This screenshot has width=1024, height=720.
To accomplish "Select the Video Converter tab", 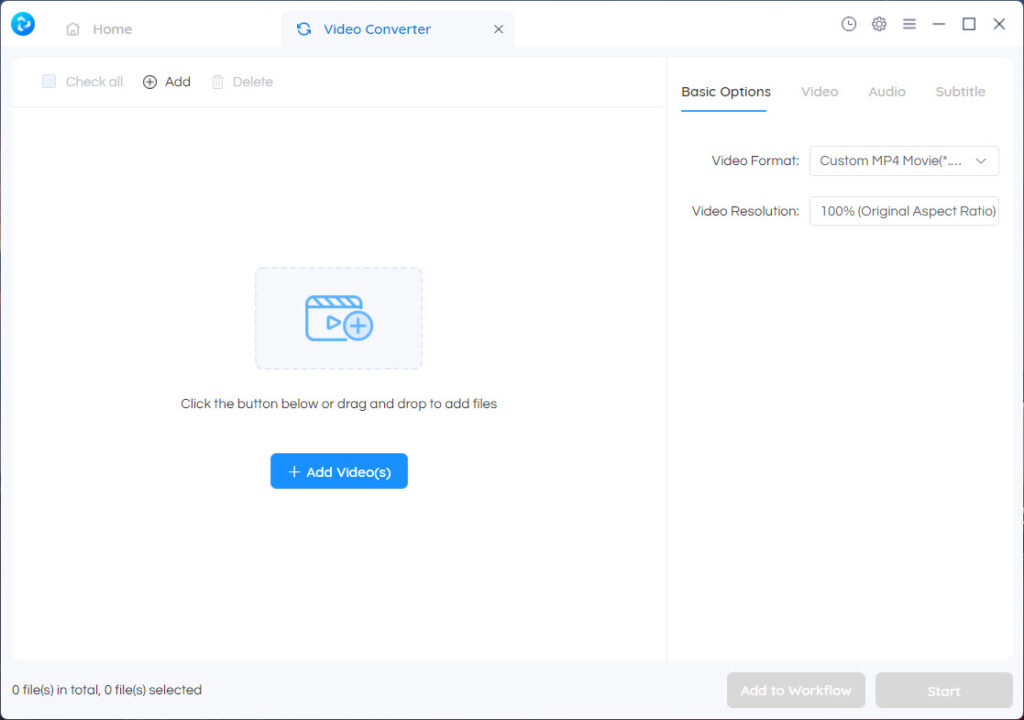I will point(397,29).
